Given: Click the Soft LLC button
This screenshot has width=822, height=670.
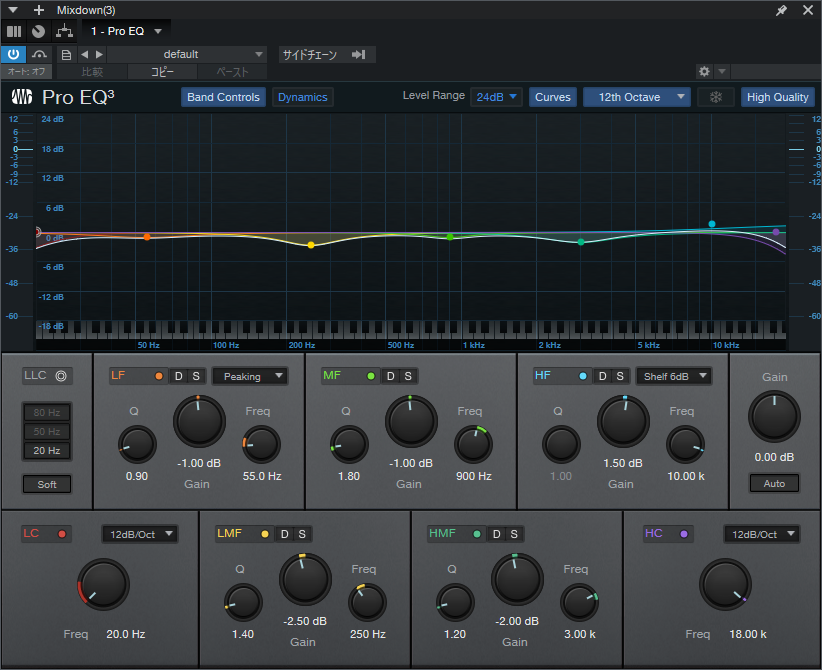Looking at the screenshot, I should pyautogui.click(x=47, y=484).
